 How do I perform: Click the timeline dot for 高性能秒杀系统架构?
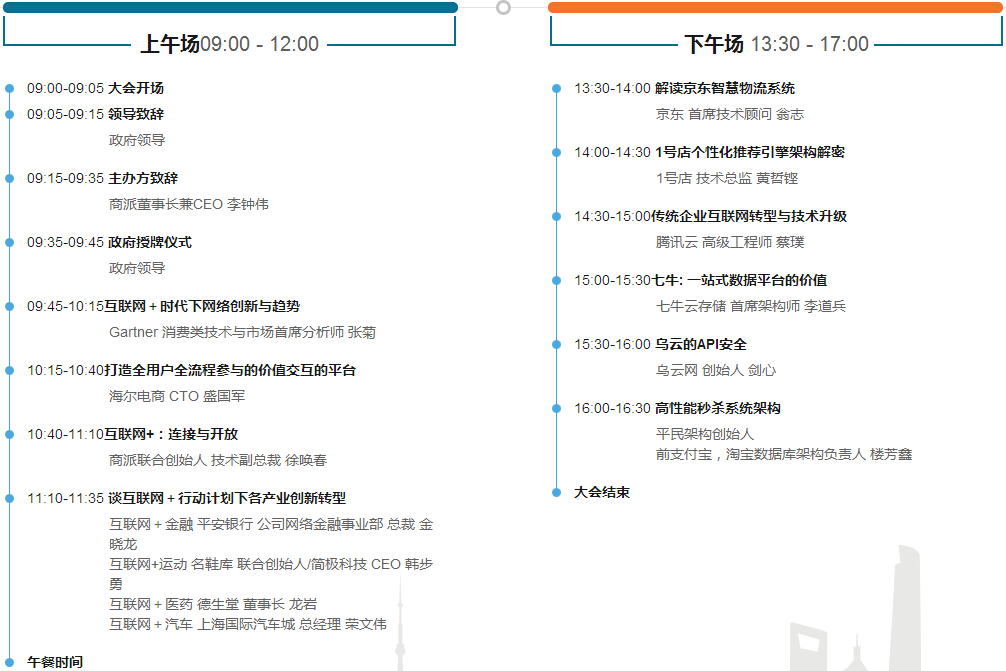point(557,408)
